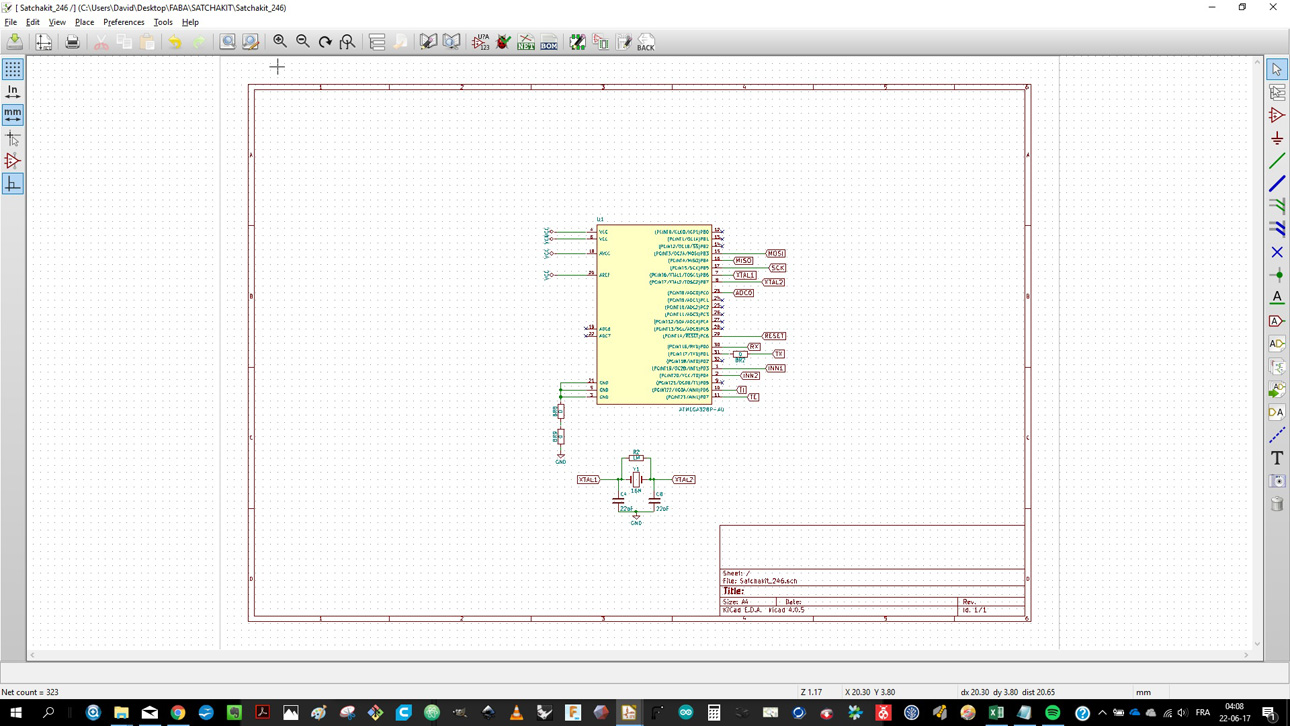Generate bill of materials
The image size is (1290, 726).
(x=549, y=42)
